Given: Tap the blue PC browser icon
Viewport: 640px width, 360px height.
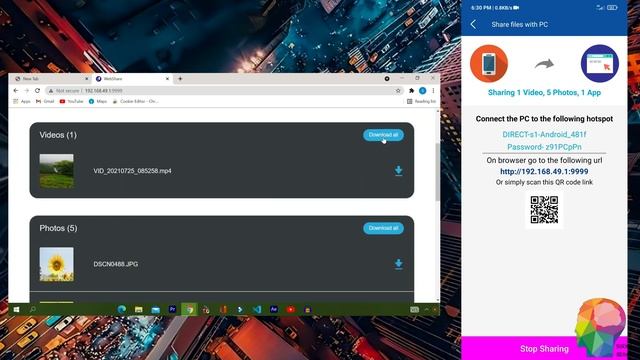Looking at the screenshot, I should pos(600,64).
